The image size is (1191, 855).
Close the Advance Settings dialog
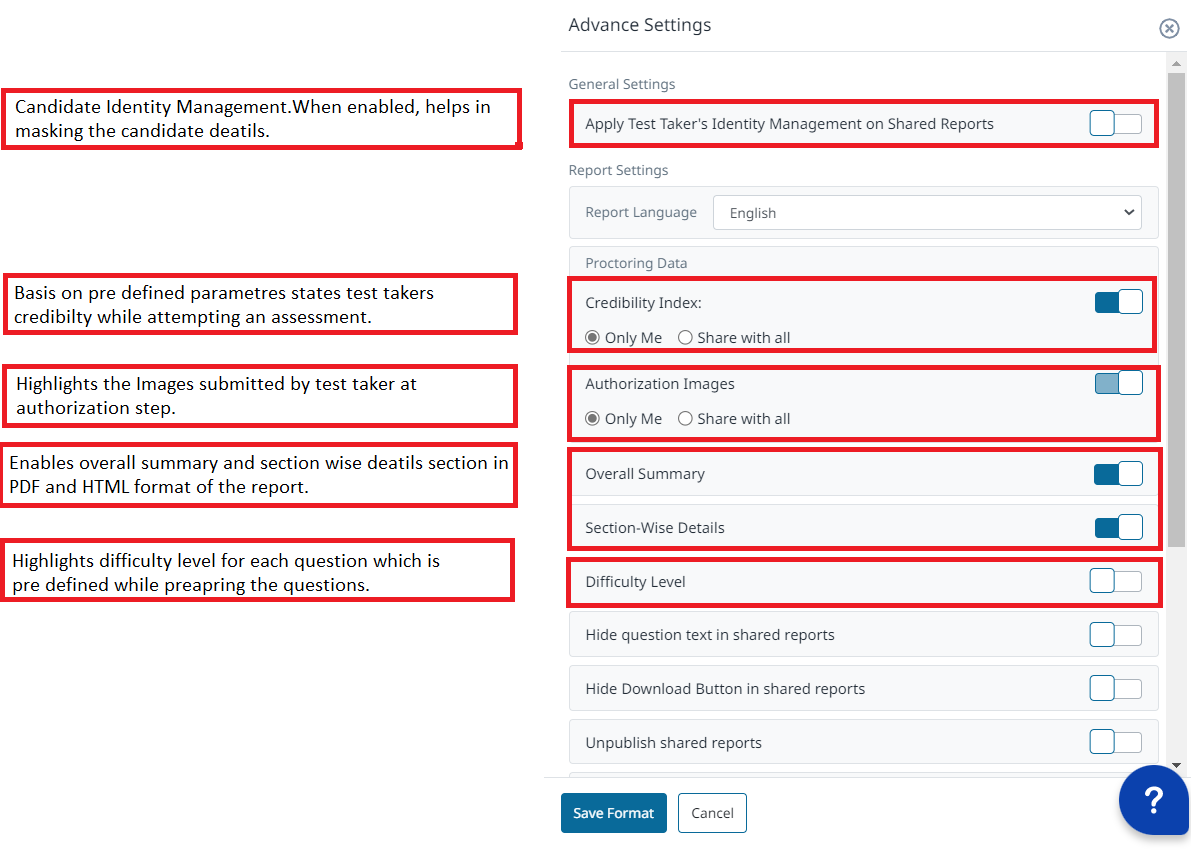(x=1169, y=29)
